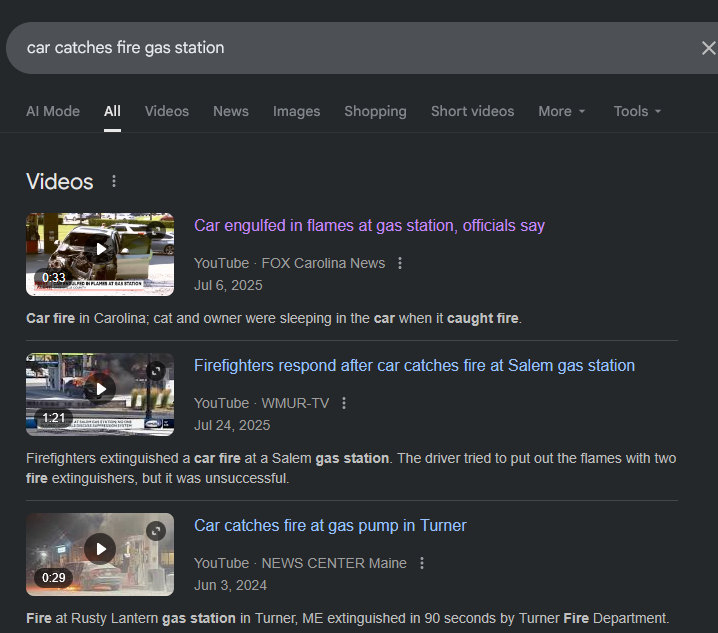718x633 pixels.
Task: Go to the News tab
Action: pos(231,111)
